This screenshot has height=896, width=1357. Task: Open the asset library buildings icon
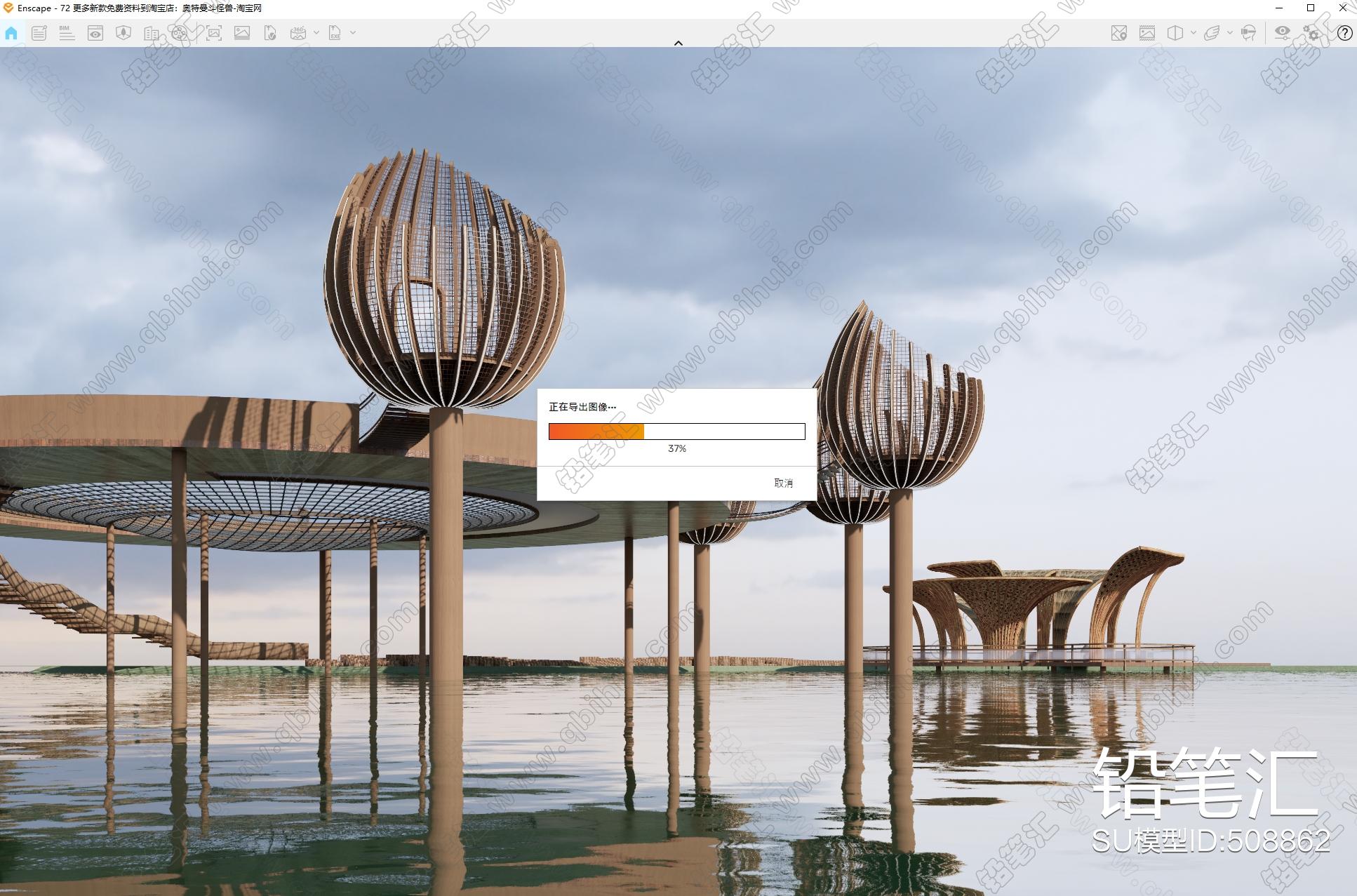(x=151, y=32)
